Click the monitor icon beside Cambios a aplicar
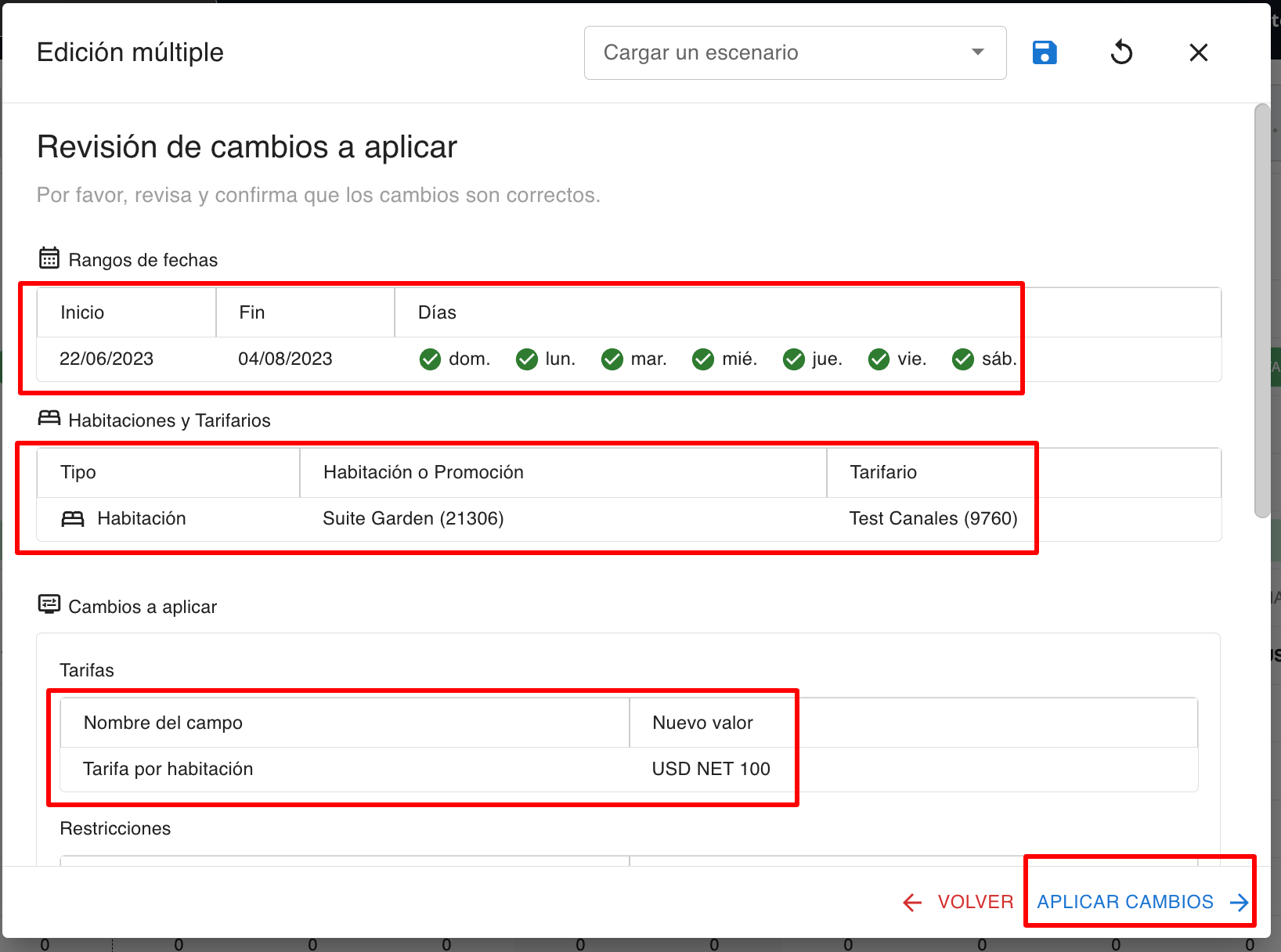Viewport: 1281px width, 952px height. [x=49, y=604]
